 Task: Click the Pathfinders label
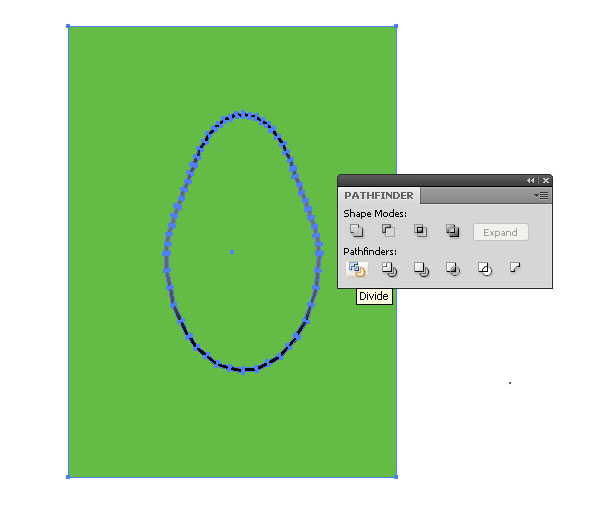pyautogui.click(x=370, y=251)
